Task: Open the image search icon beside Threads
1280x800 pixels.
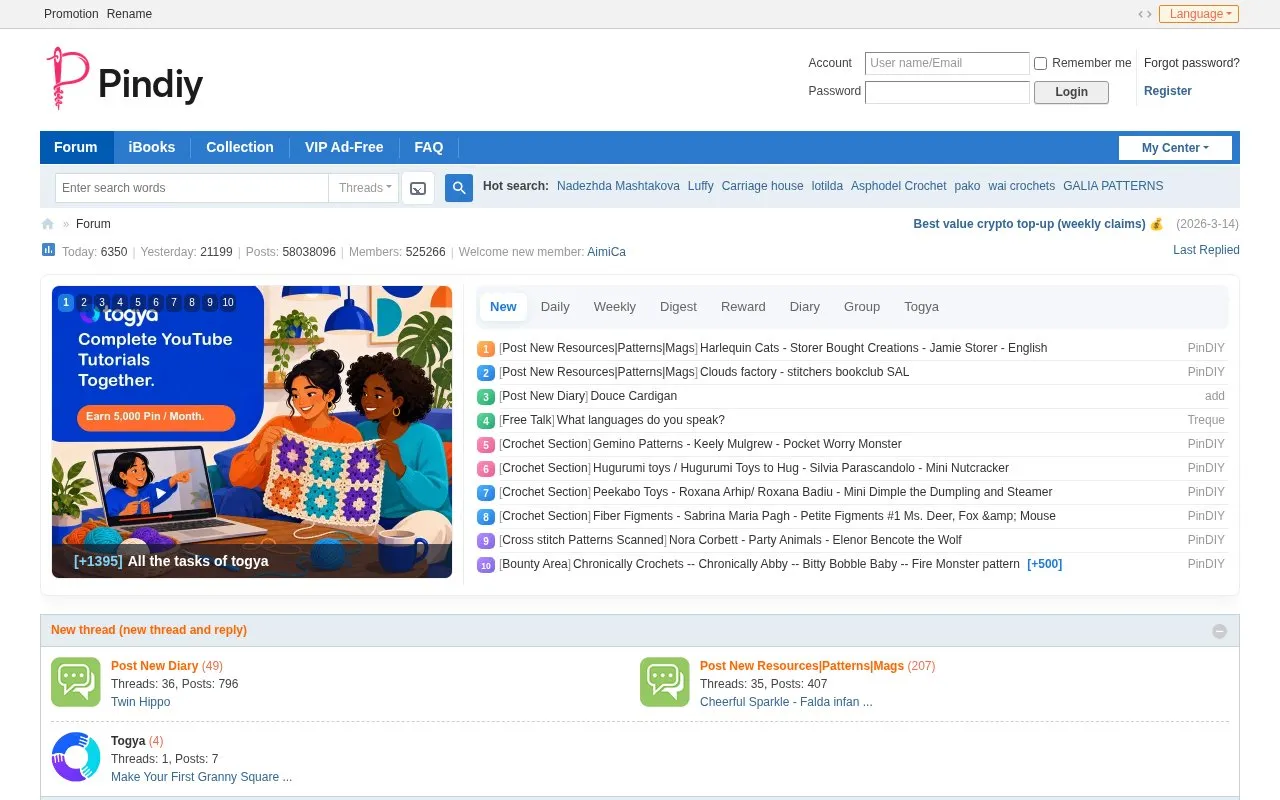Action: (418, 188)
